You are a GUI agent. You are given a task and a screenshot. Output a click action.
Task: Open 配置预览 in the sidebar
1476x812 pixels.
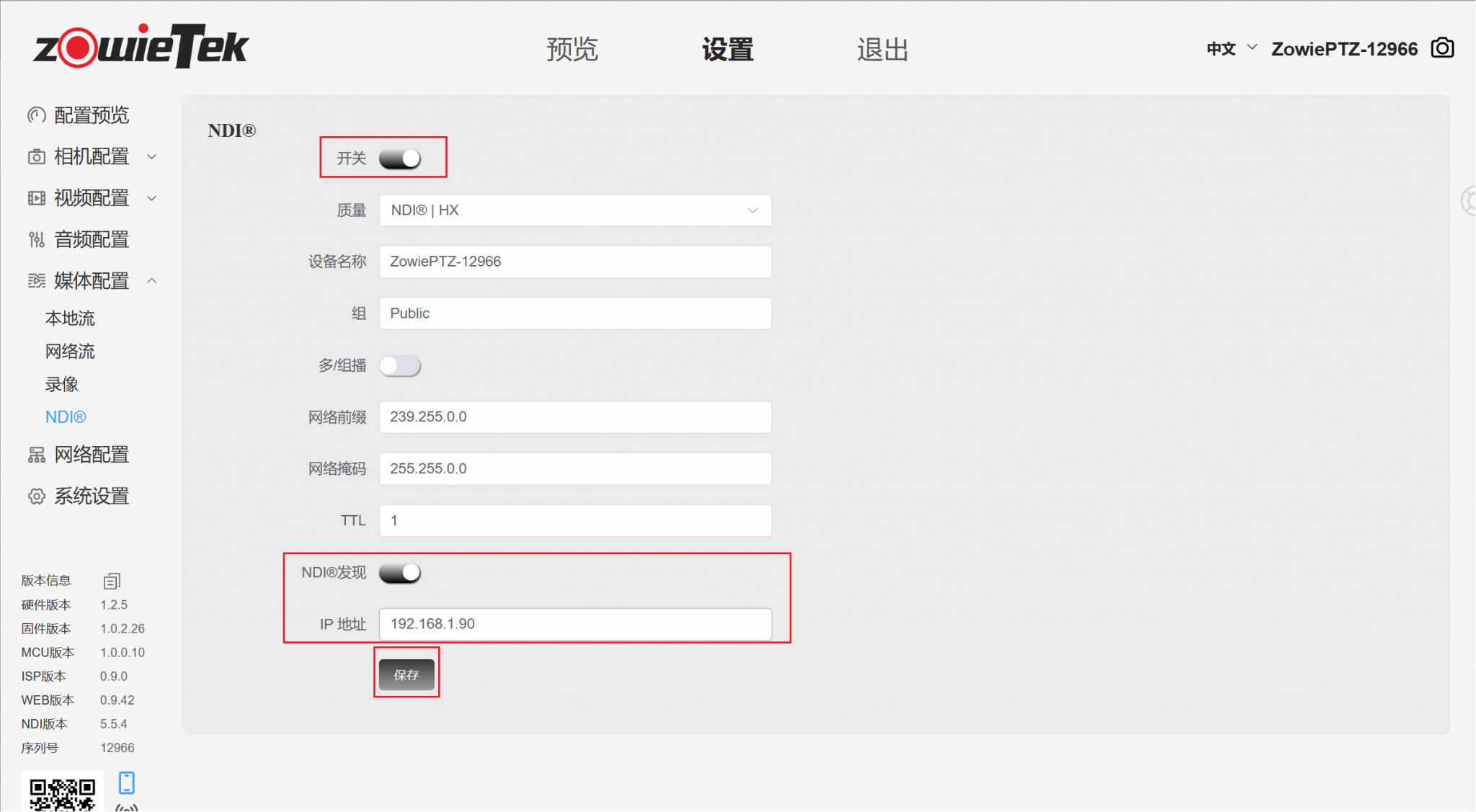(92, 115)
